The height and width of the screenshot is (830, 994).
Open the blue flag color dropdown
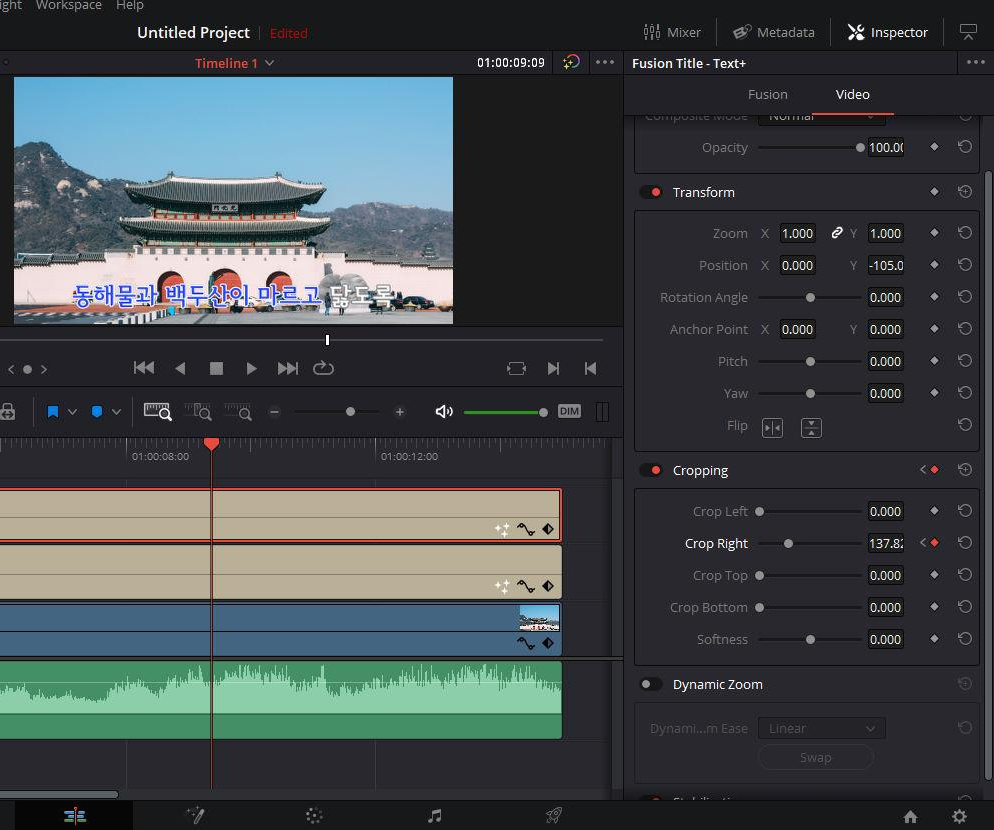(x=72, y=412)
